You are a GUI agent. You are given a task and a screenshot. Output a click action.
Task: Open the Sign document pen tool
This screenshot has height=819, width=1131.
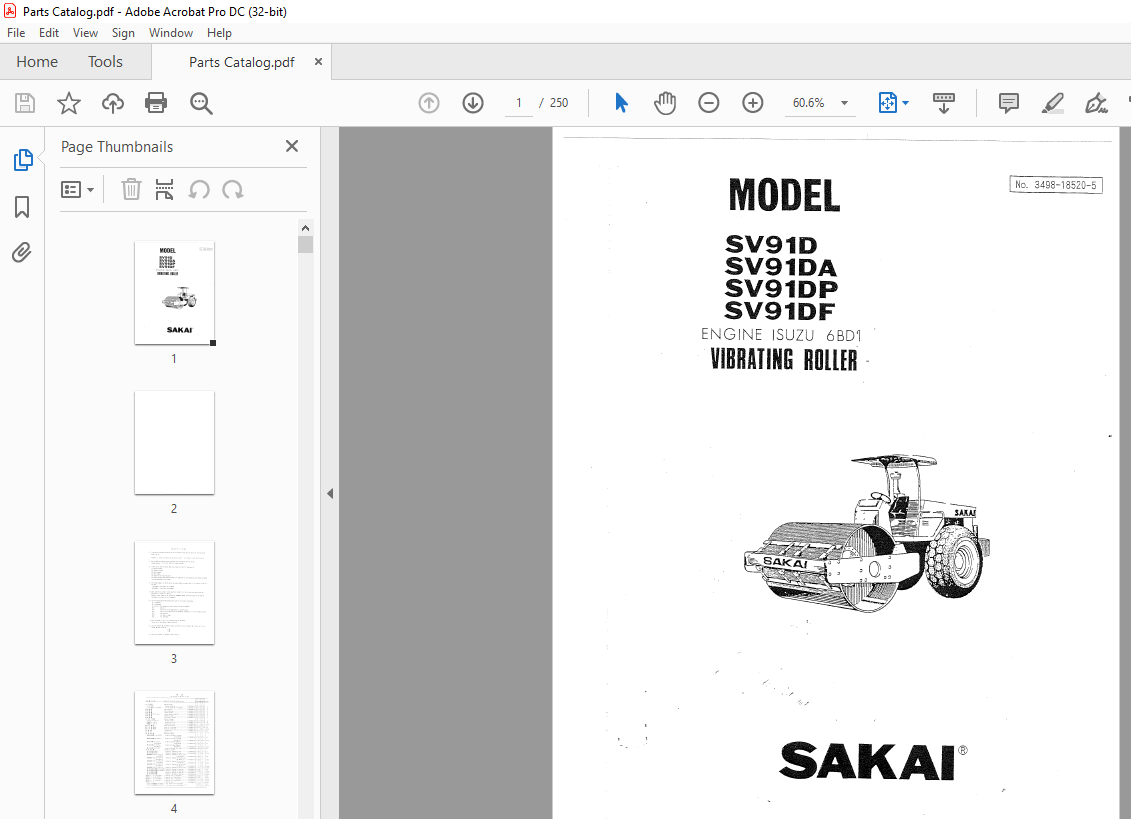coord(1096,103)
